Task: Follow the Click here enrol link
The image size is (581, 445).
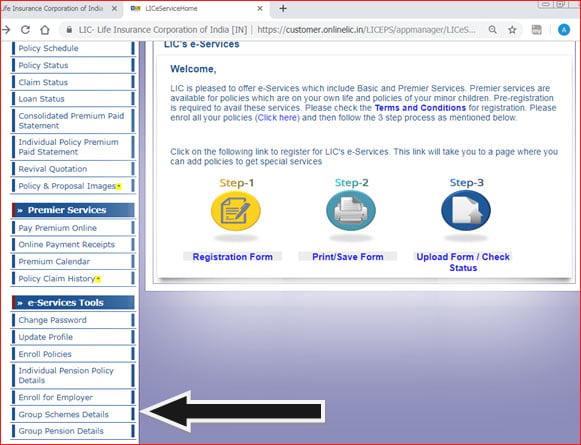Action: click(277, 118)
